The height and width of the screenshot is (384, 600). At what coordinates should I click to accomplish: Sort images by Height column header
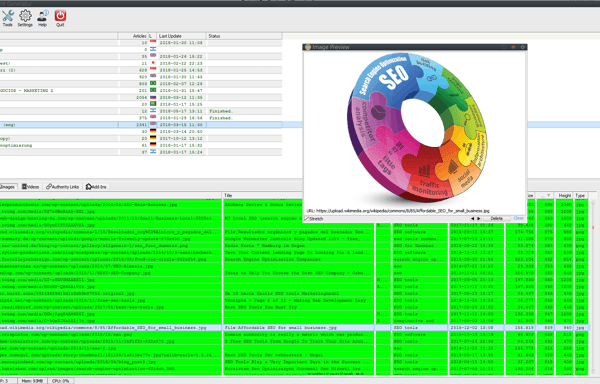(x=564, y=195)
